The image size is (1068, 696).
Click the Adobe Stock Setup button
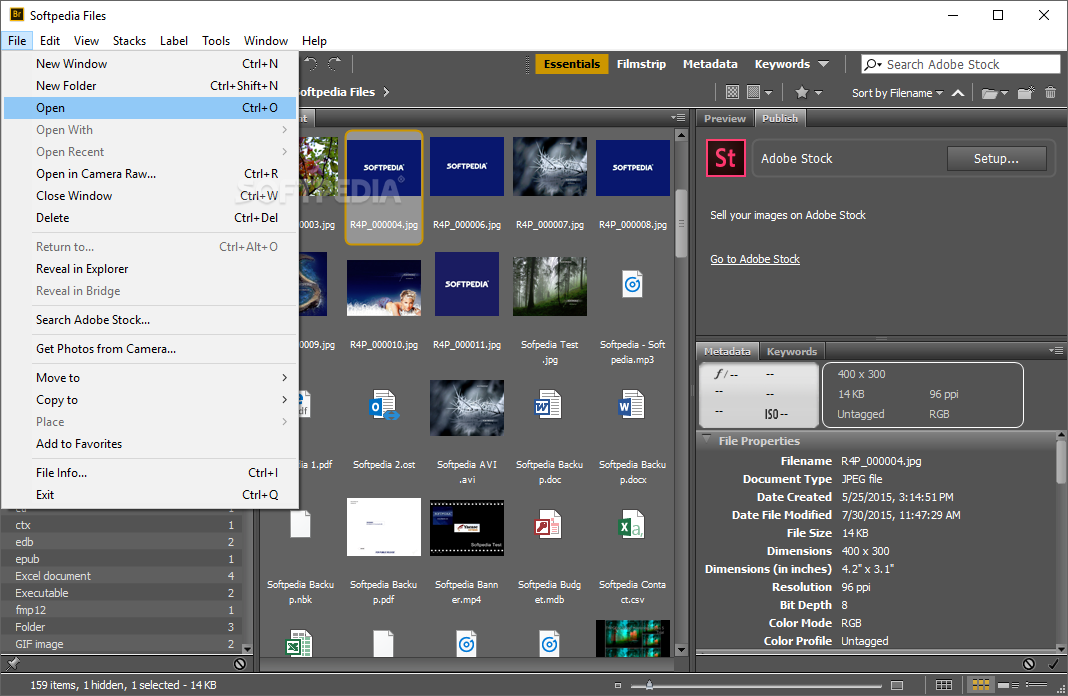[996, 159]
